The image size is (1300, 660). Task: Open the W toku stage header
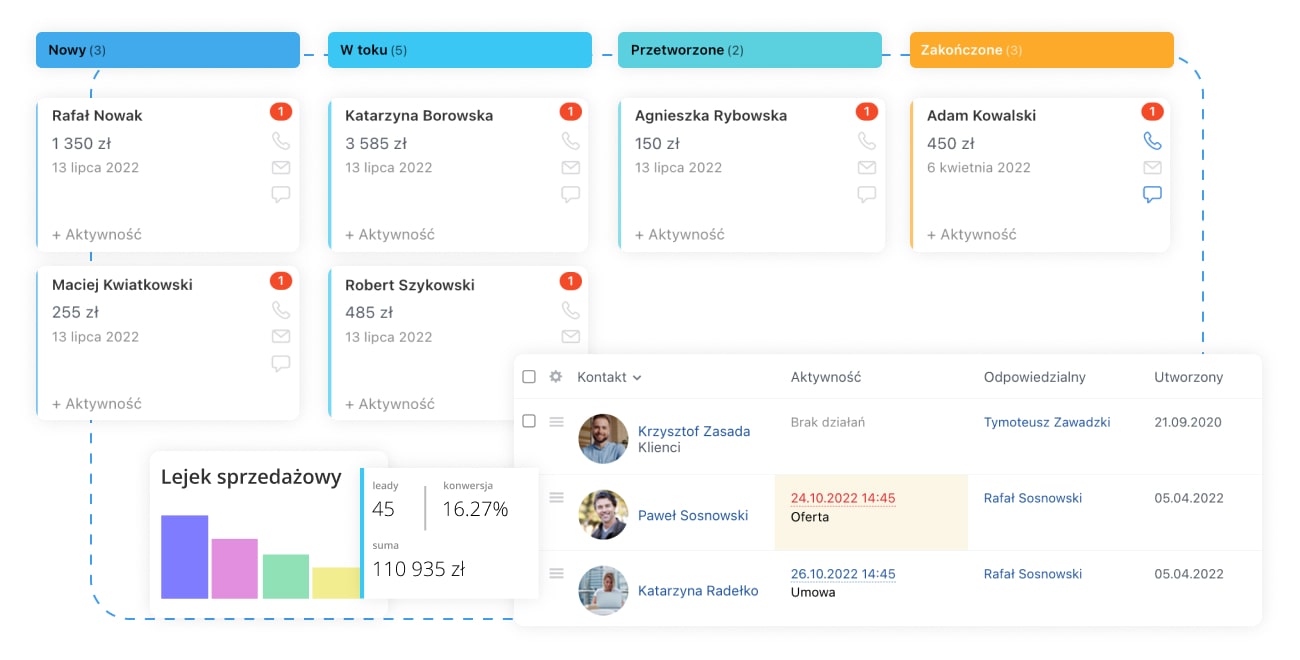pyautogui.click(x=459, y=50)
